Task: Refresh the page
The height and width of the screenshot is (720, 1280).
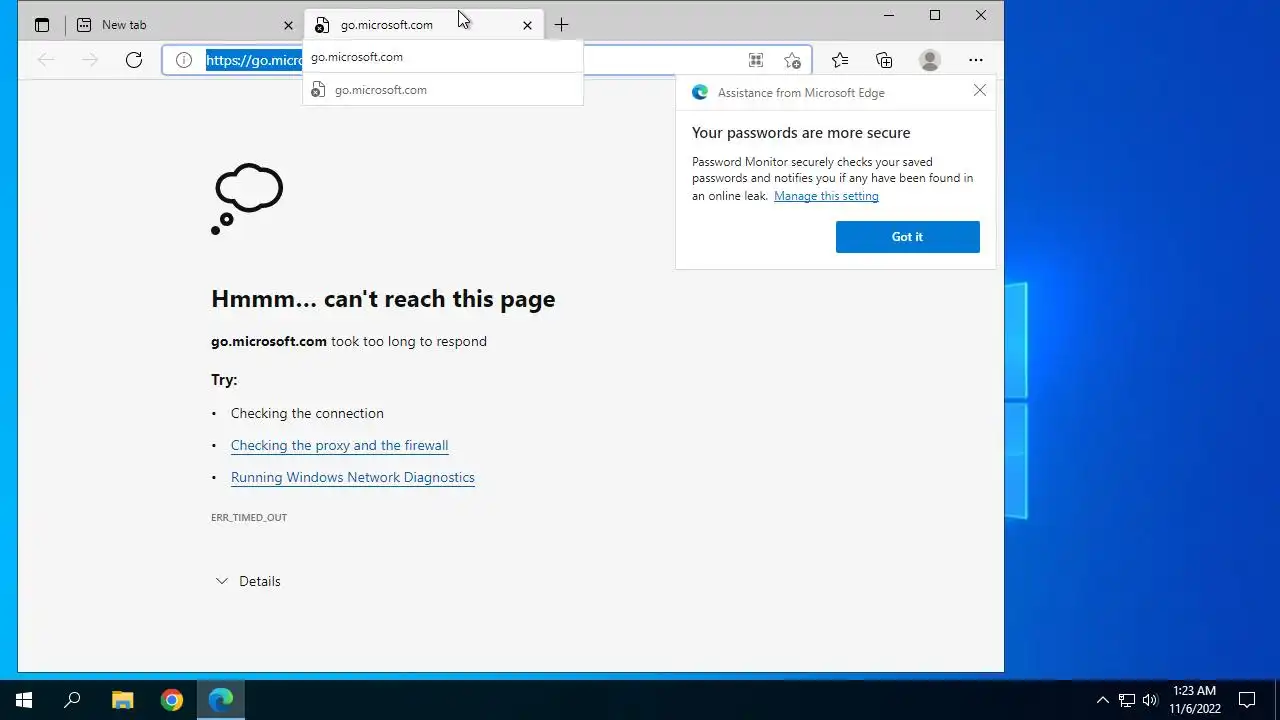Action: (134, 60)
